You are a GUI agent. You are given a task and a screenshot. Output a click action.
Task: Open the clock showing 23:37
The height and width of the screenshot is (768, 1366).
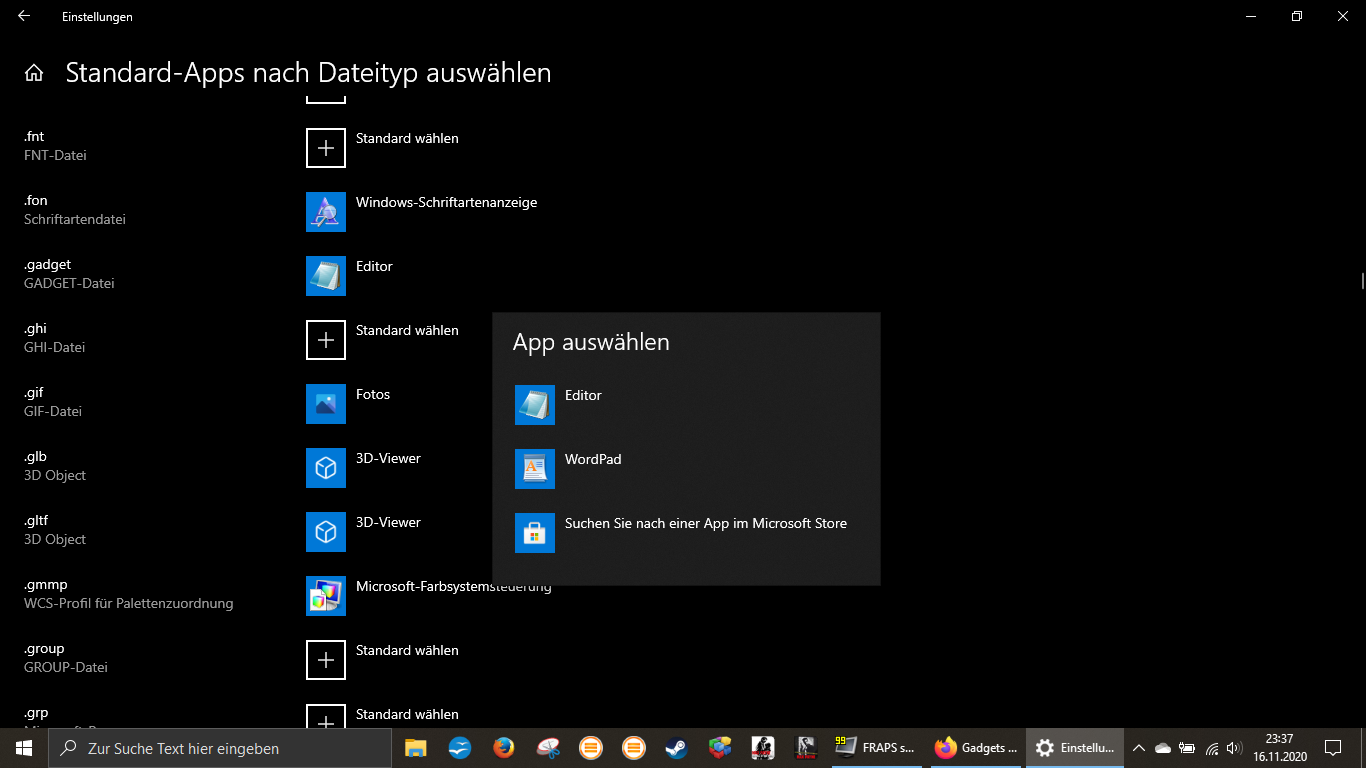coord(1279,748)
